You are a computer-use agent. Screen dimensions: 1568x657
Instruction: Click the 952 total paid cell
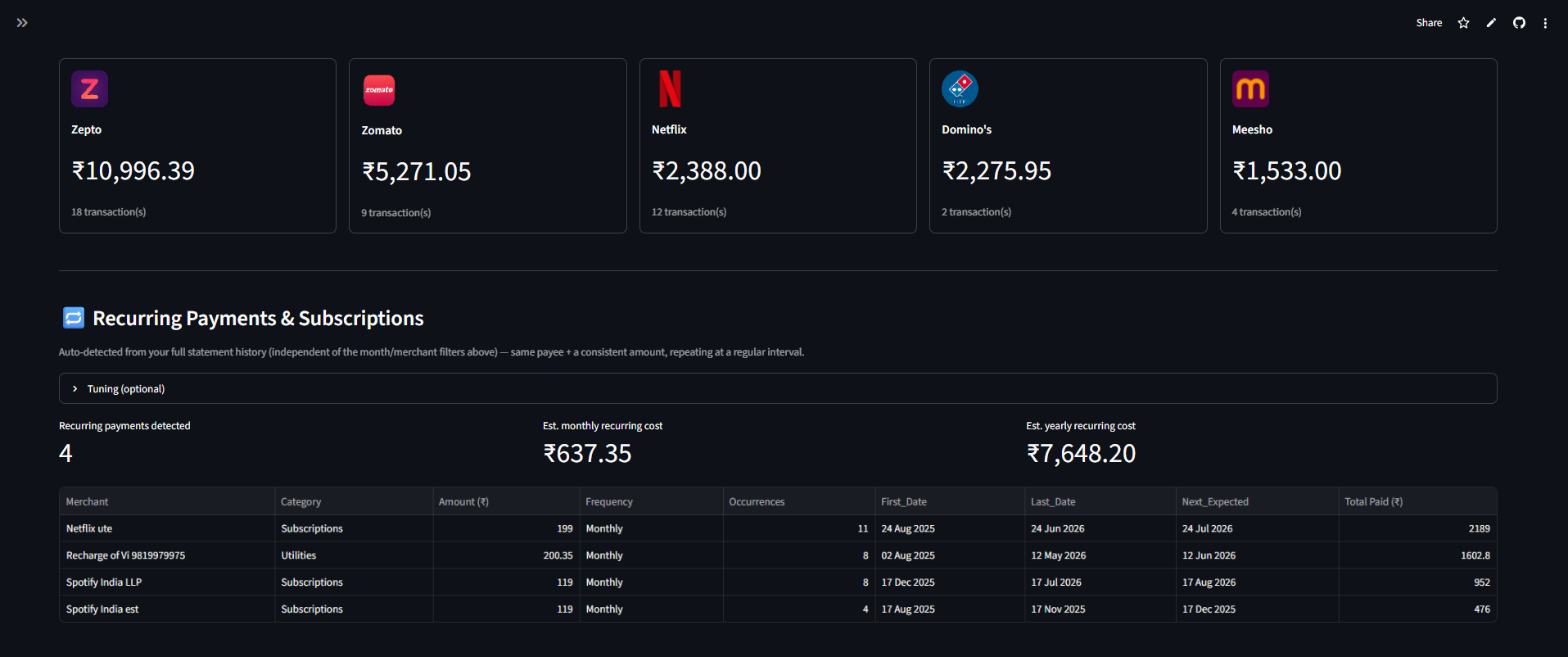coord(1418,582)
